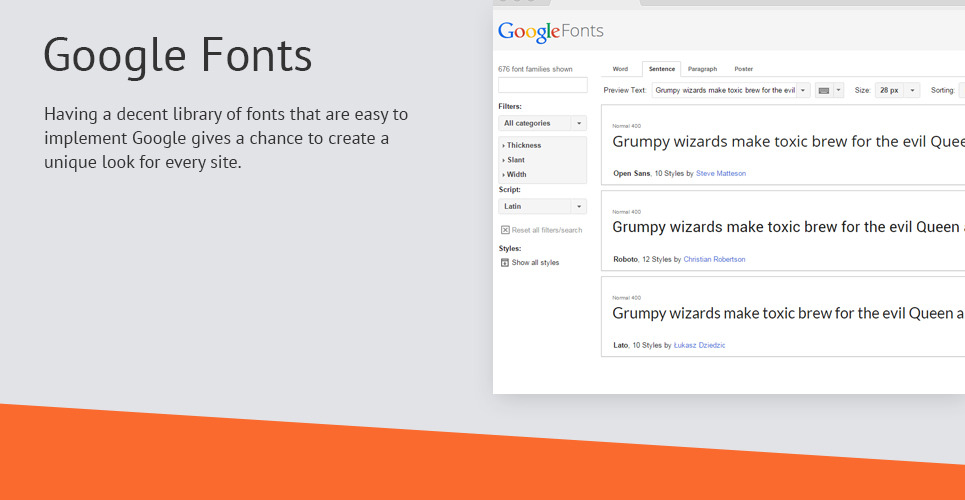Open the Preview Text dropdown arrow
This screenshot has width=965, height=500.
[x=804, y=90]
